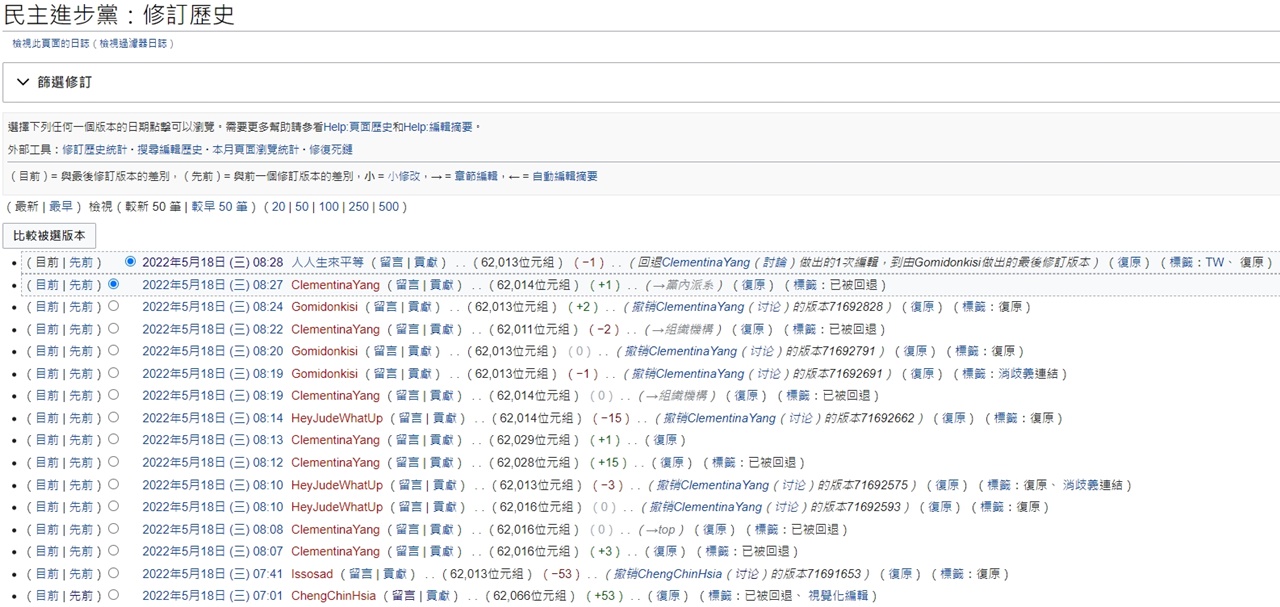The image size is (1280, 607).
Task: Open the 檢視過濾器日誌 filter log link
Action: [133, 44]
